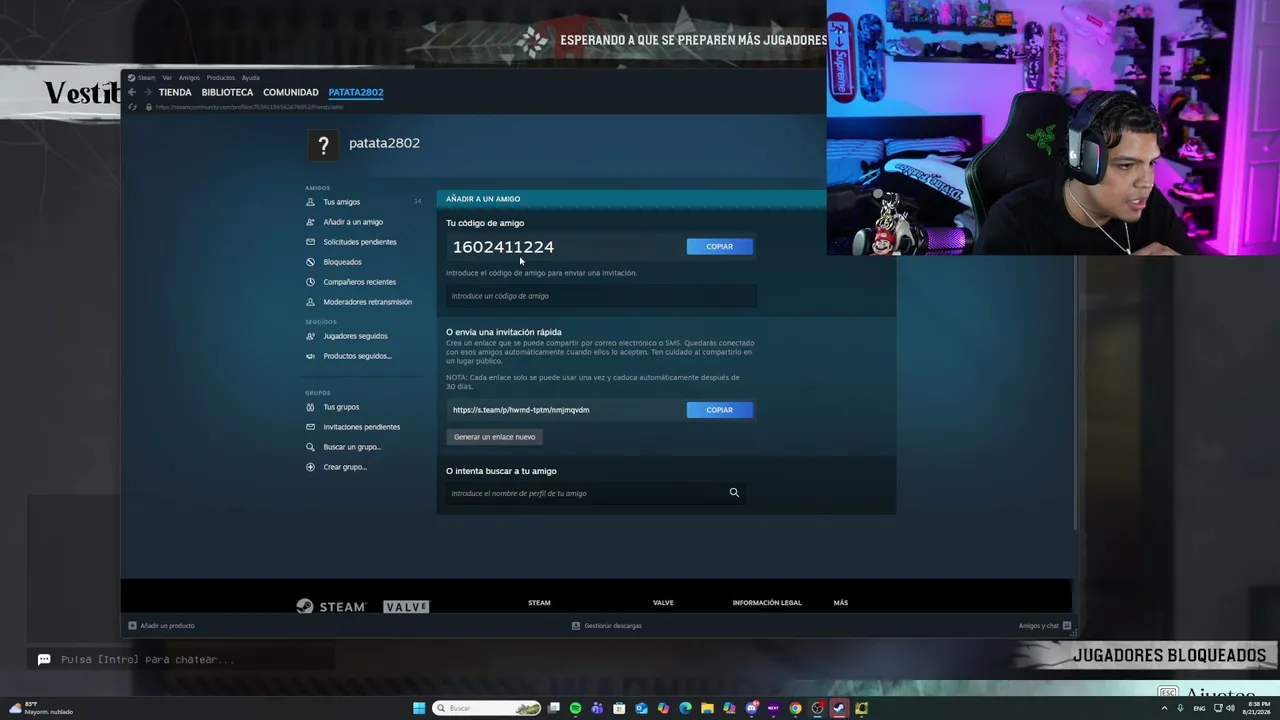Open Task View on the taskbar
This screenshot has width=1280, height=720.
[x=553, y=708]
